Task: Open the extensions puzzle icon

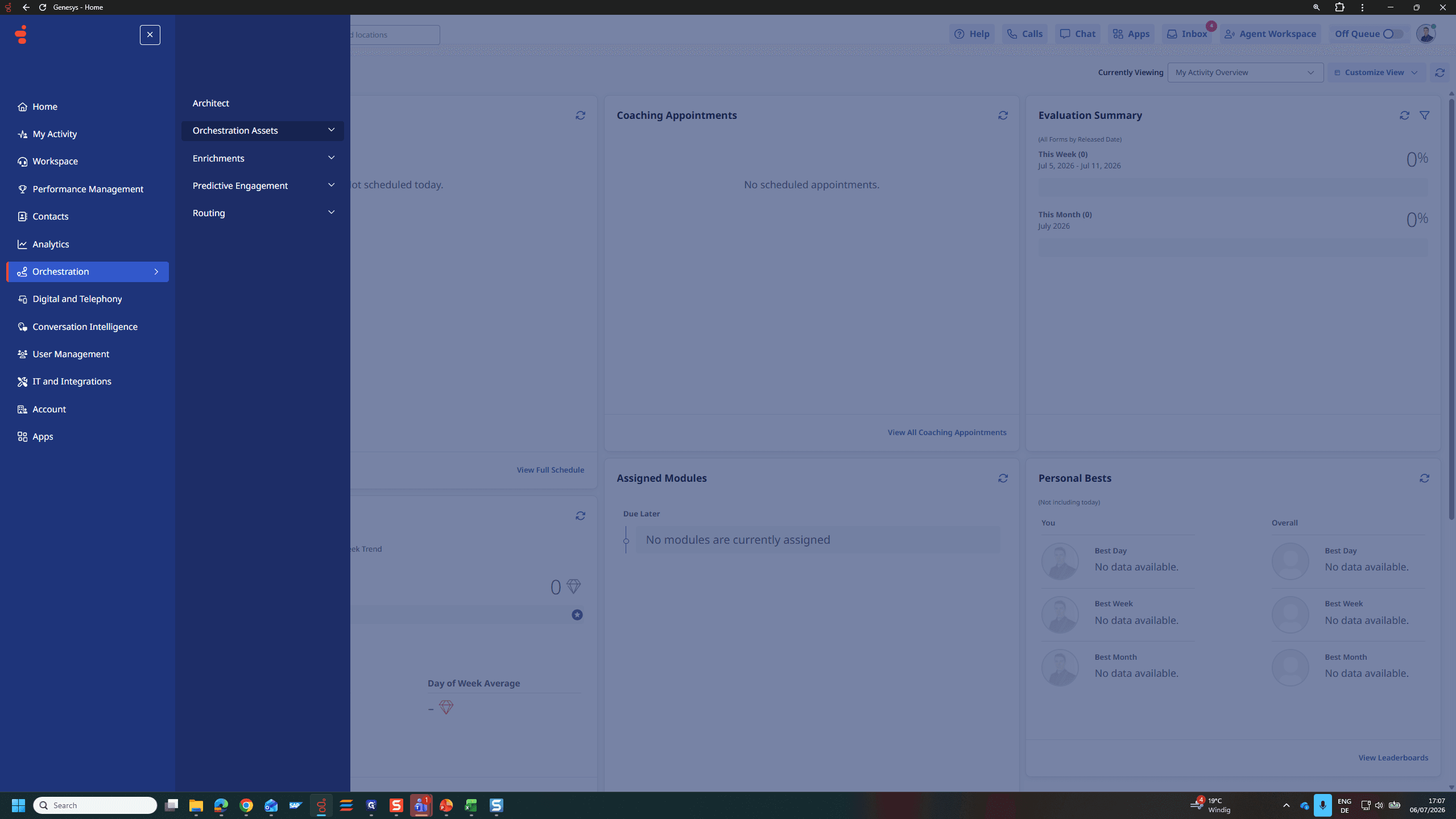Action: pos(1339,7)
